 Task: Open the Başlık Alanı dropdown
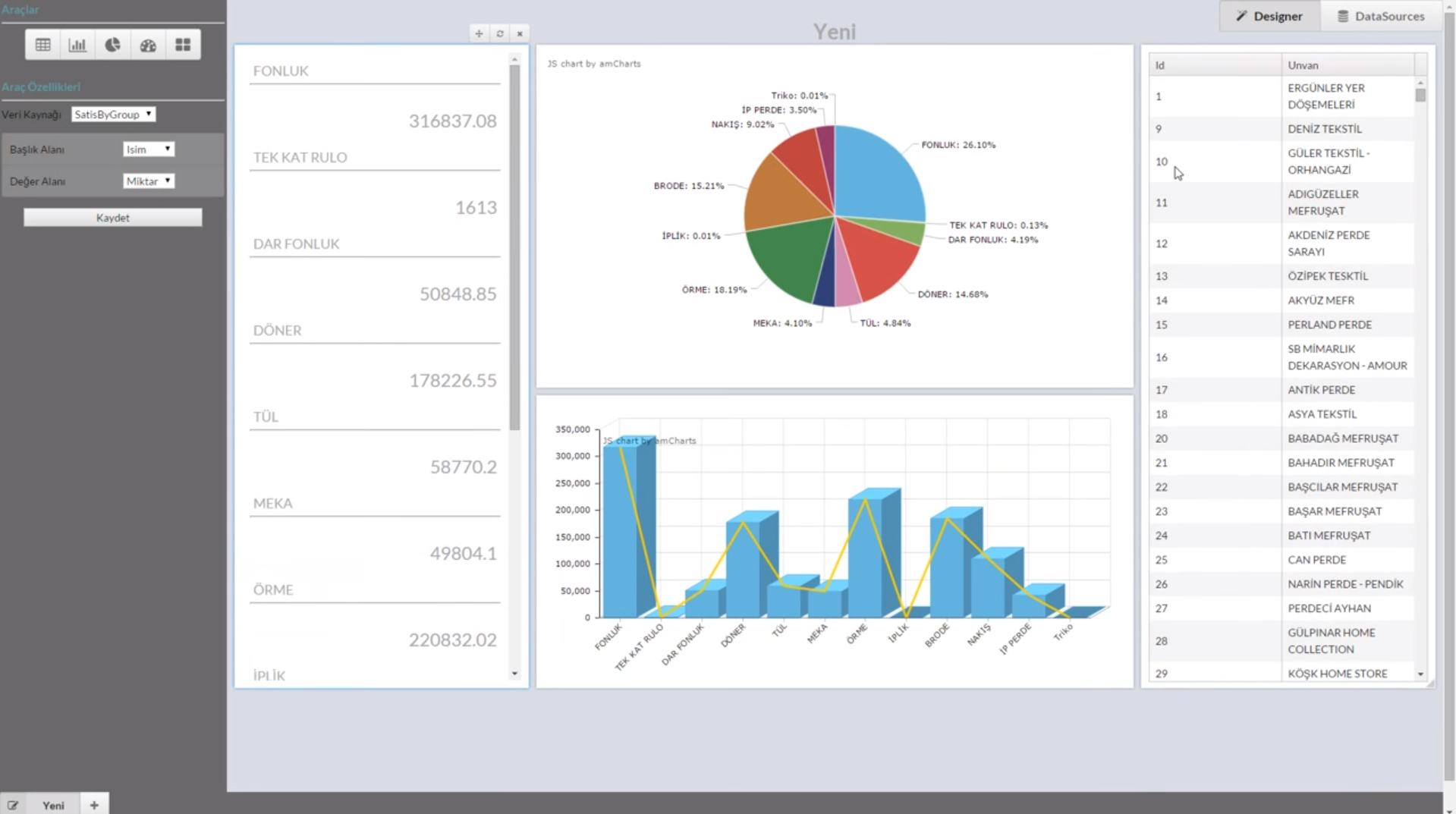point(149,149)
